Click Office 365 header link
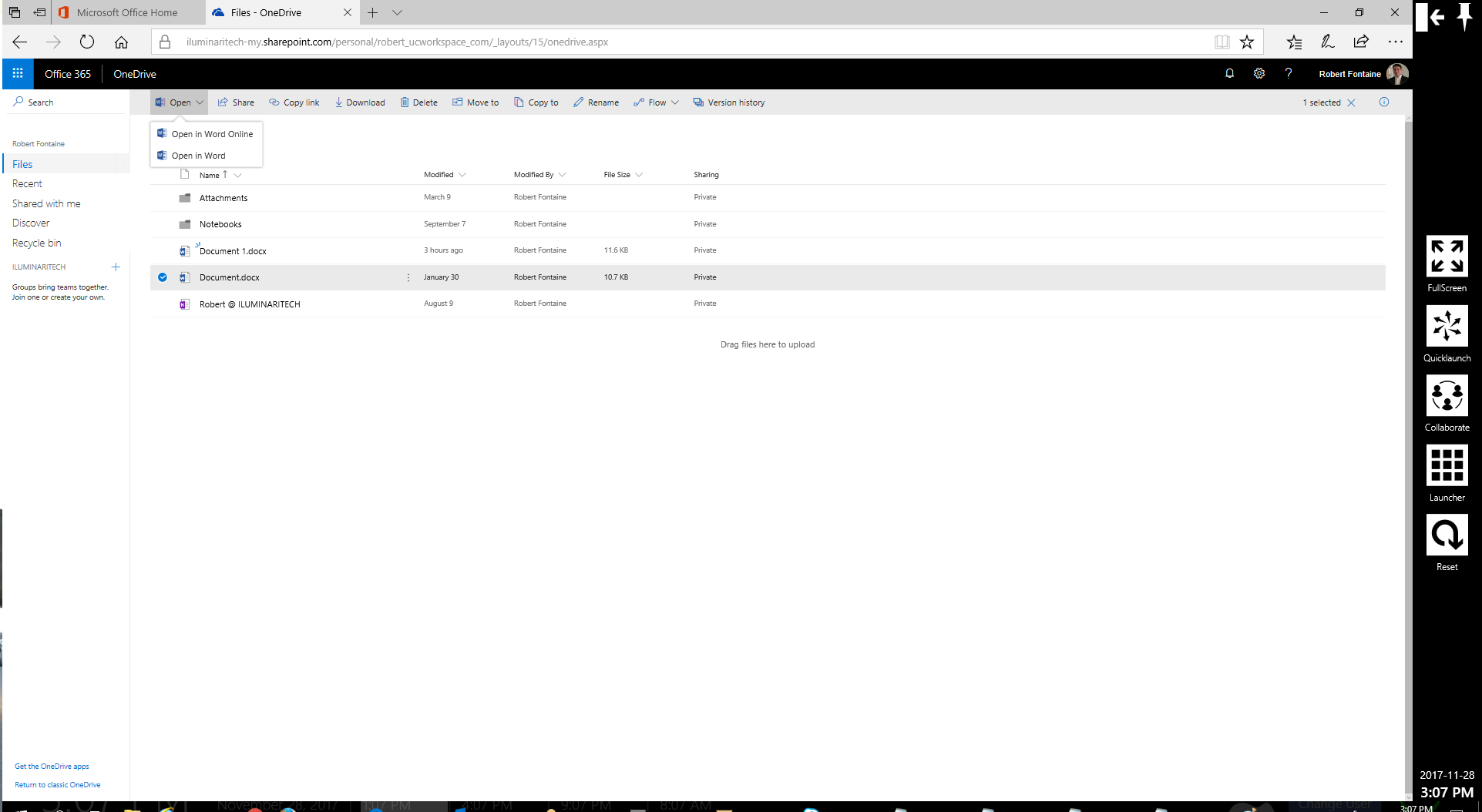Viewport: 1482px width, 812px height. [x=68, y=74]
